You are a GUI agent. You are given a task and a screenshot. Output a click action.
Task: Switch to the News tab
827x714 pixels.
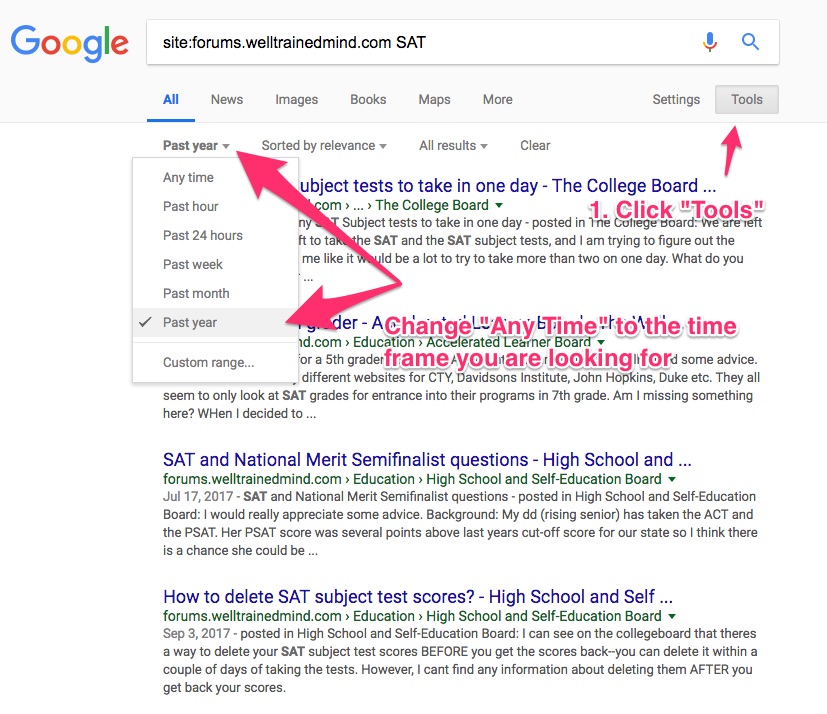(x=227, y=100)
